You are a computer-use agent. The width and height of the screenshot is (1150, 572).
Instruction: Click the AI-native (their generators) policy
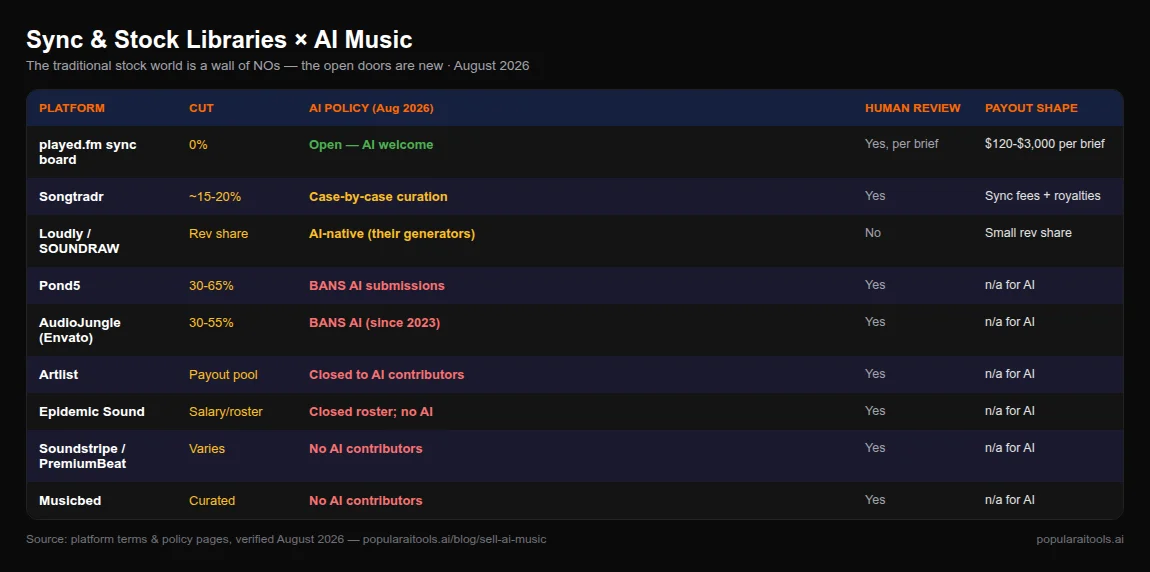point(392,233)
